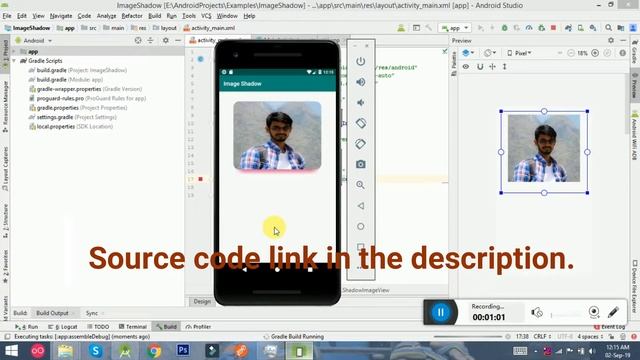
Task: Mute recorder audio with the speaker icon
Action: [537, 313]
